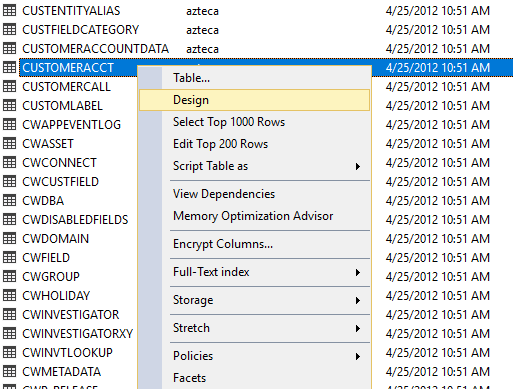The height and width of the screenshot is (389, 513).
Task: Select the table icon beside CWDOMAIN
Action: coord(9,239)
